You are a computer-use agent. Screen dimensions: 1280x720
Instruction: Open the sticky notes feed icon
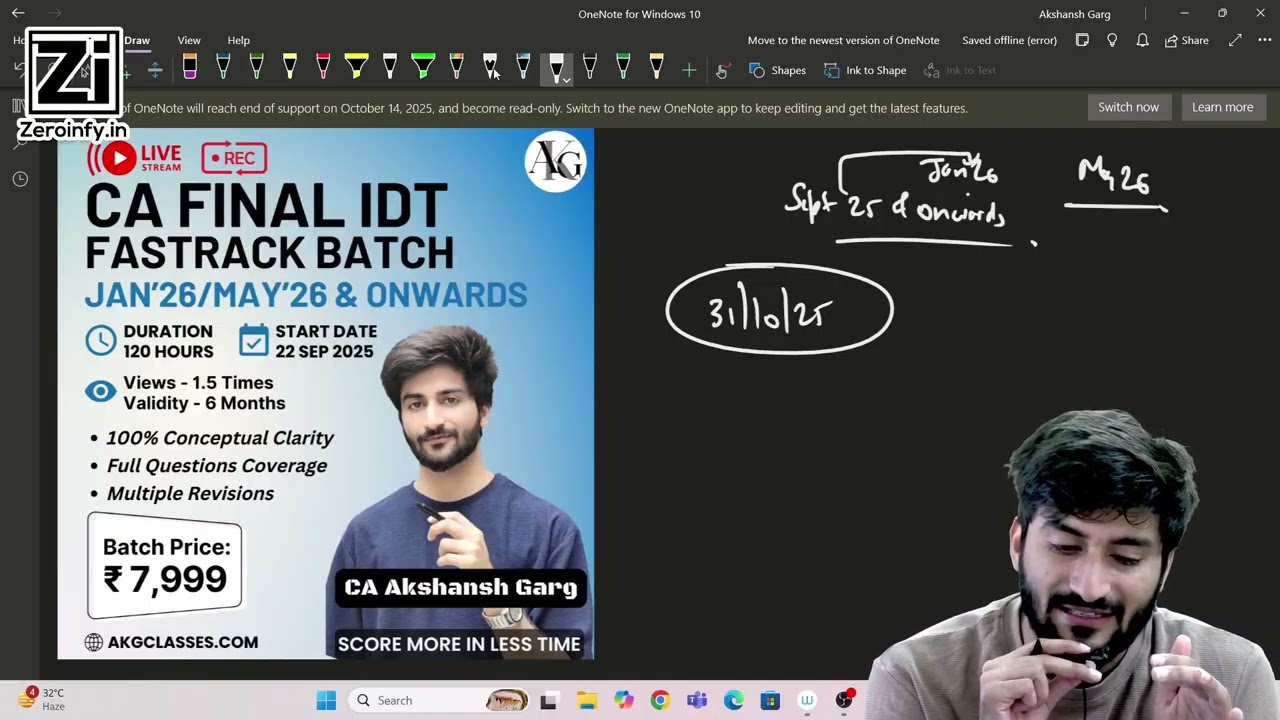(1082, 40)
